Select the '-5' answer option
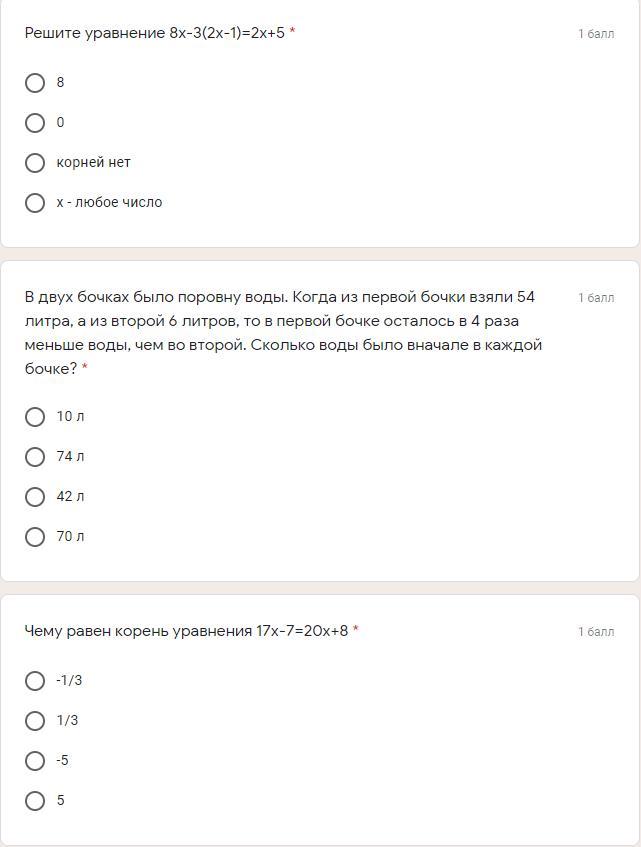This screenshot has height=847, width=641. 35,761
